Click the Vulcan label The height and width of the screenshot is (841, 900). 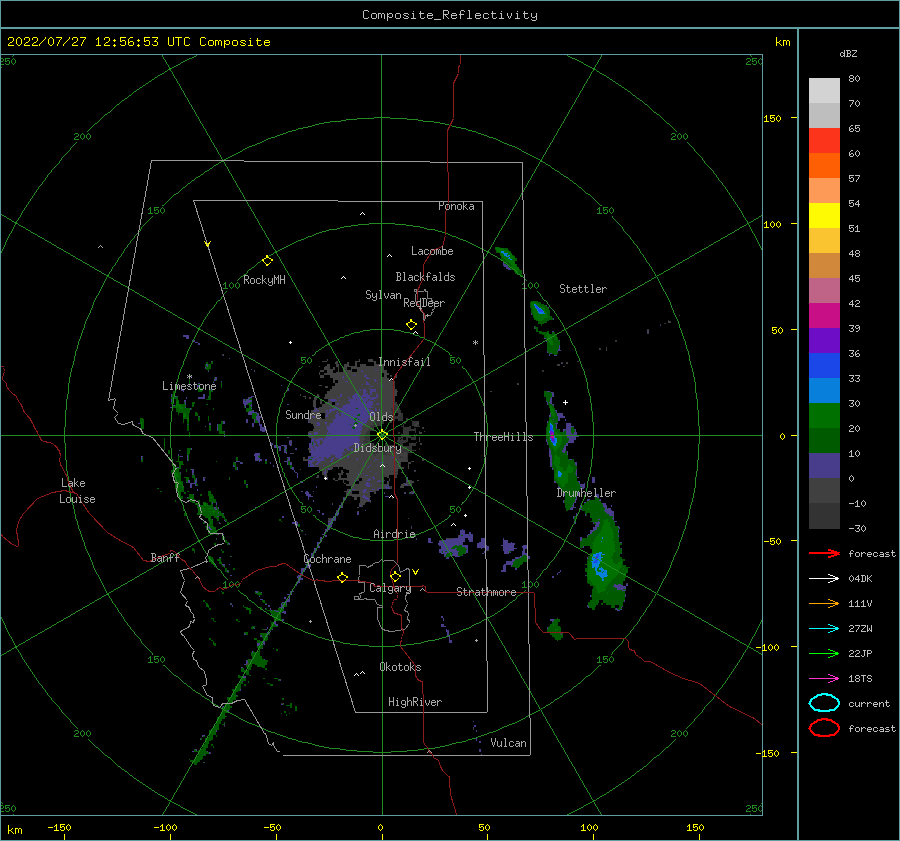509,743
